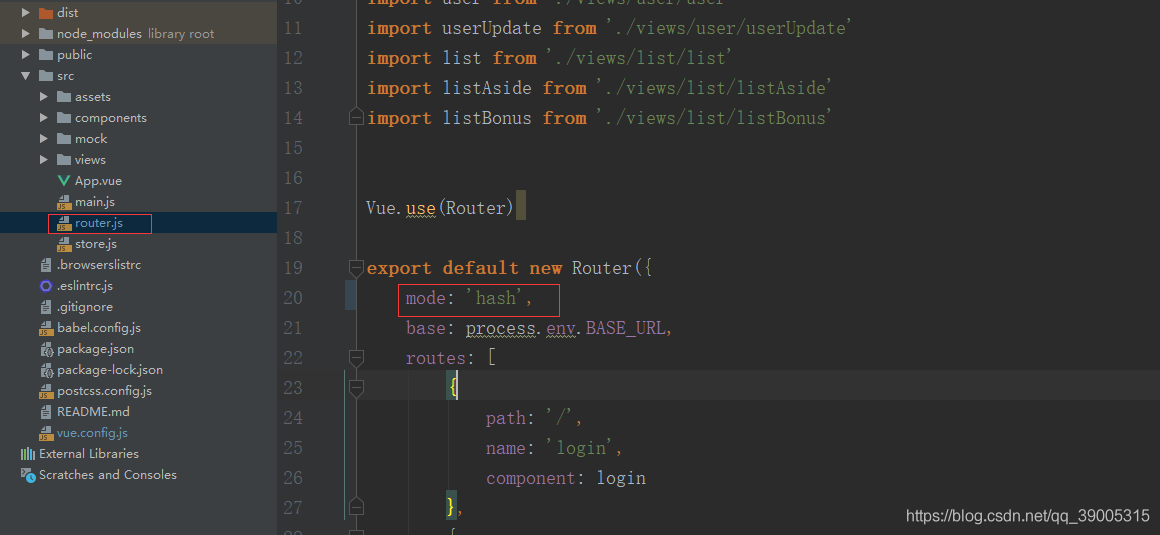
Task: Click the file icon beside .gitignore
Action: (46, 306)
